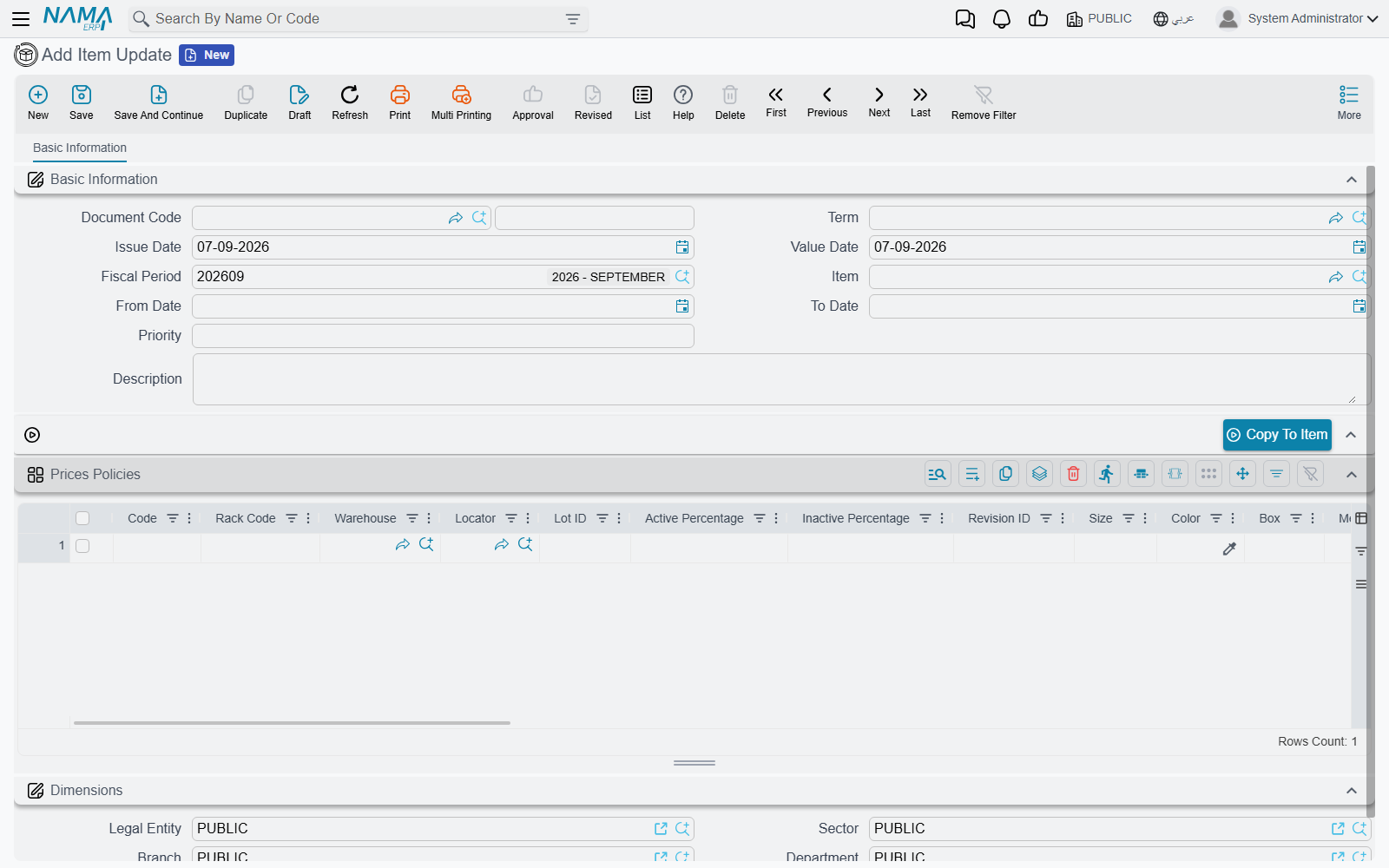Collapse the Copy To Item section
This screenshot has width=1389, height=868.
1351,435
